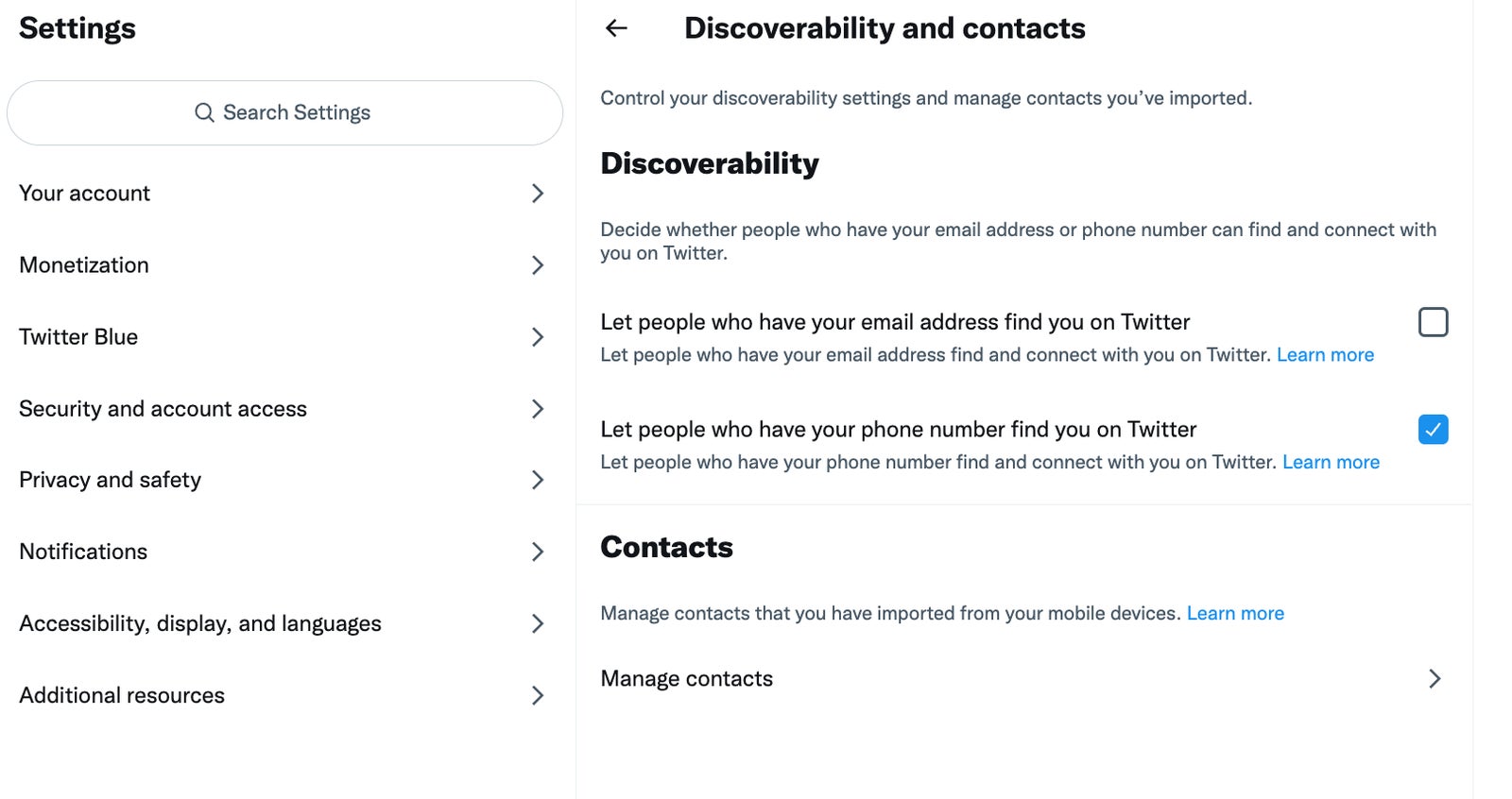Enable email address discoverability checkbox

[x=1434, y=322]
